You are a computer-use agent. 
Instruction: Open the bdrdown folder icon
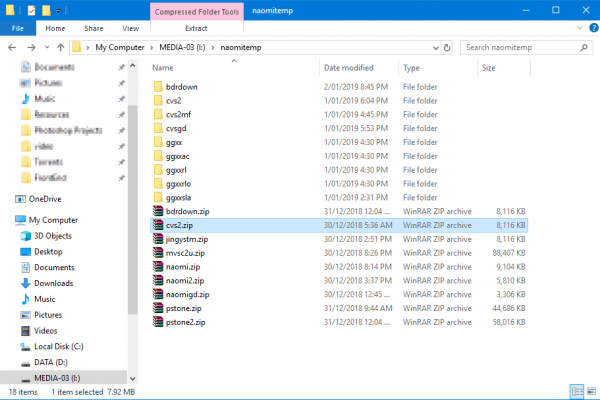point(158,87)
